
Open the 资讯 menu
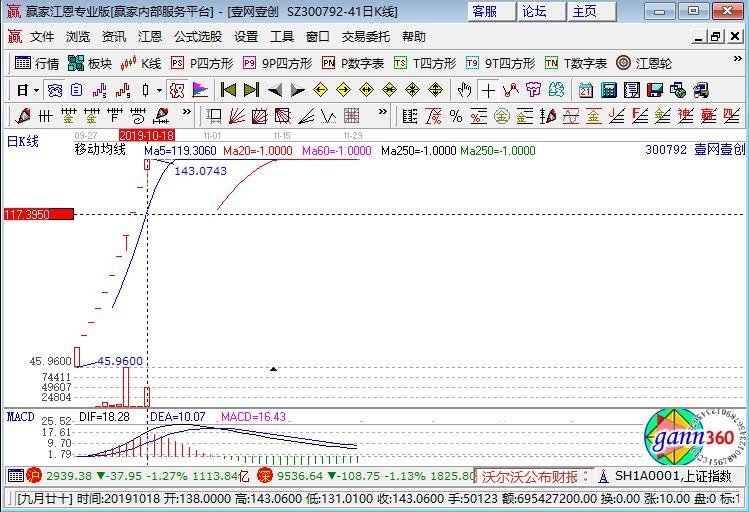[x=114, y=36]
